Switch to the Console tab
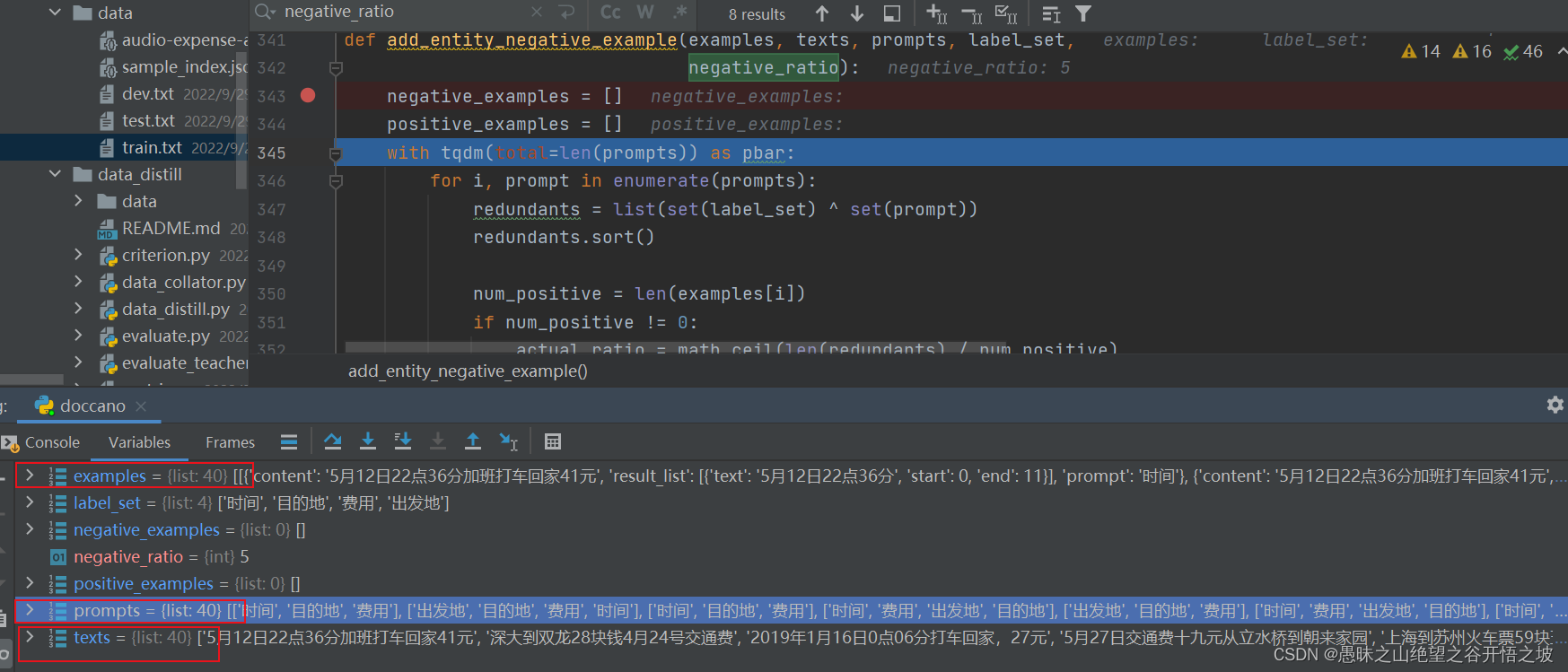The image size is (1568, 672). (x=52, y=442)
